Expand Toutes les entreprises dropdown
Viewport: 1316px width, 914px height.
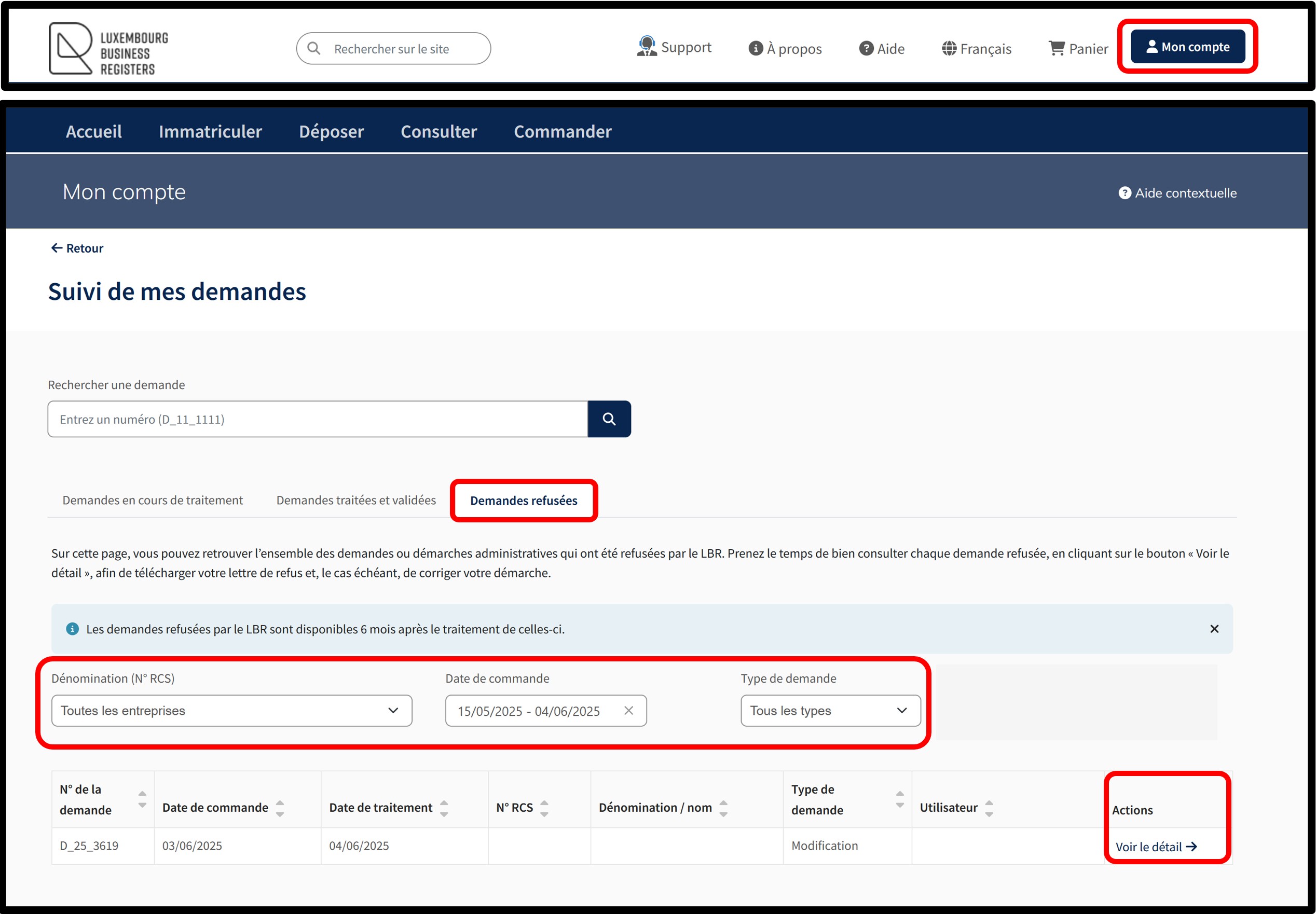pyautogui.click(x=231, y=711)
